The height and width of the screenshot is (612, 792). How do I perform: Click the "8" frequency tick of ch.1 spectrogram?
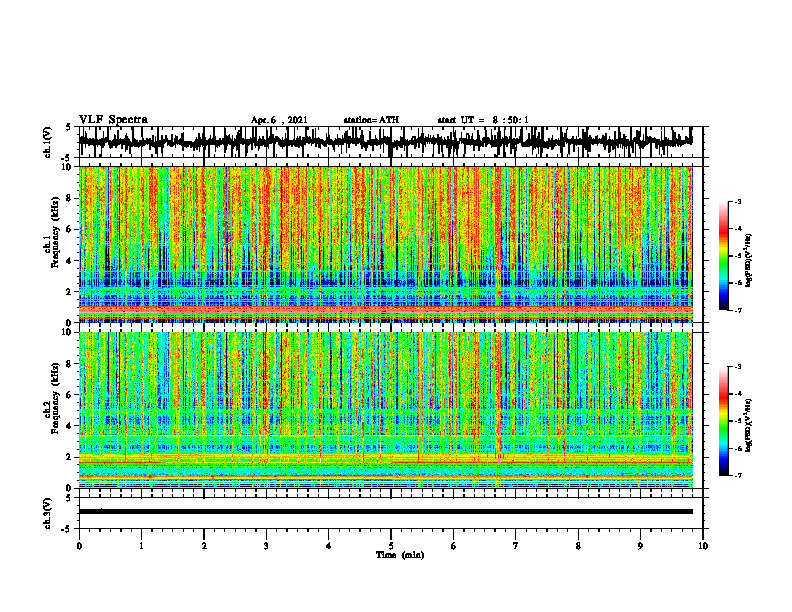pyautogui.click(x=70, y=198)
